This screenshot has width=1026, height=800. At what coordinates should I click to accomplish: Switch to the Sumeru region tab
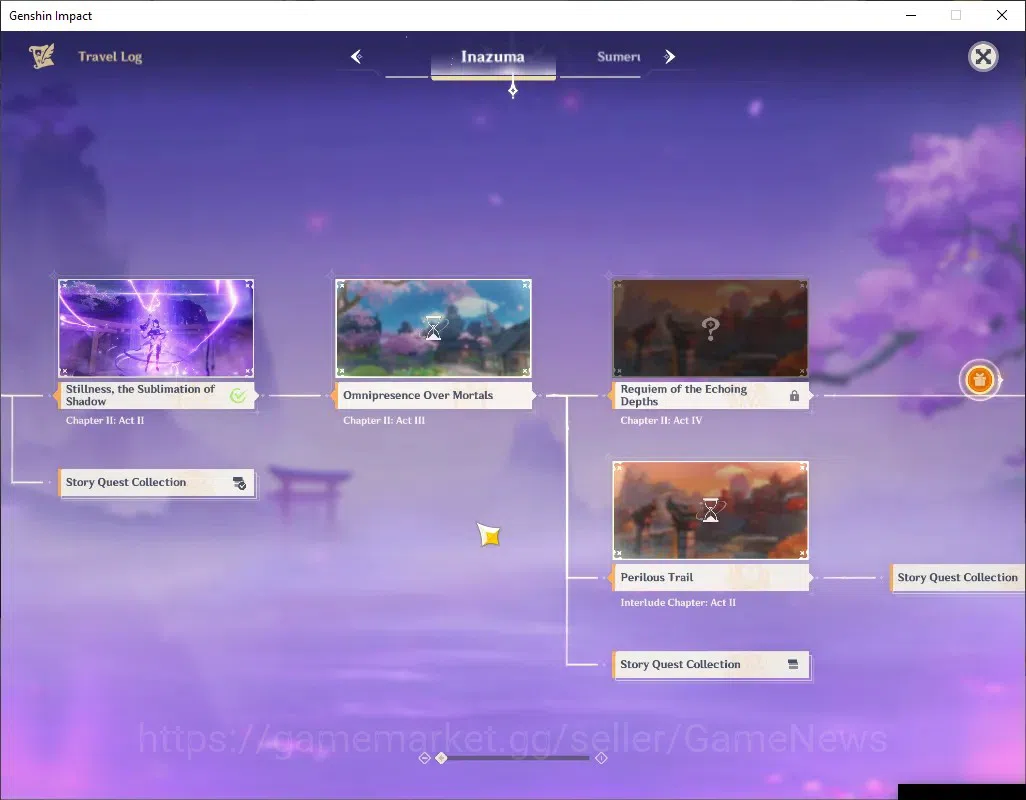point(618,57)
